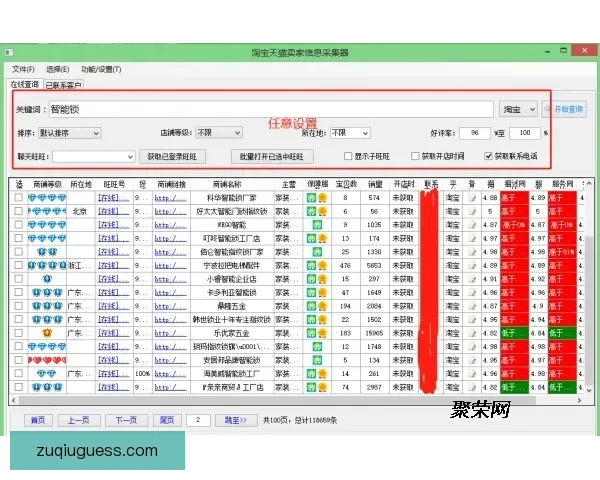Click the app icon in the title bar

coord(9,52)
